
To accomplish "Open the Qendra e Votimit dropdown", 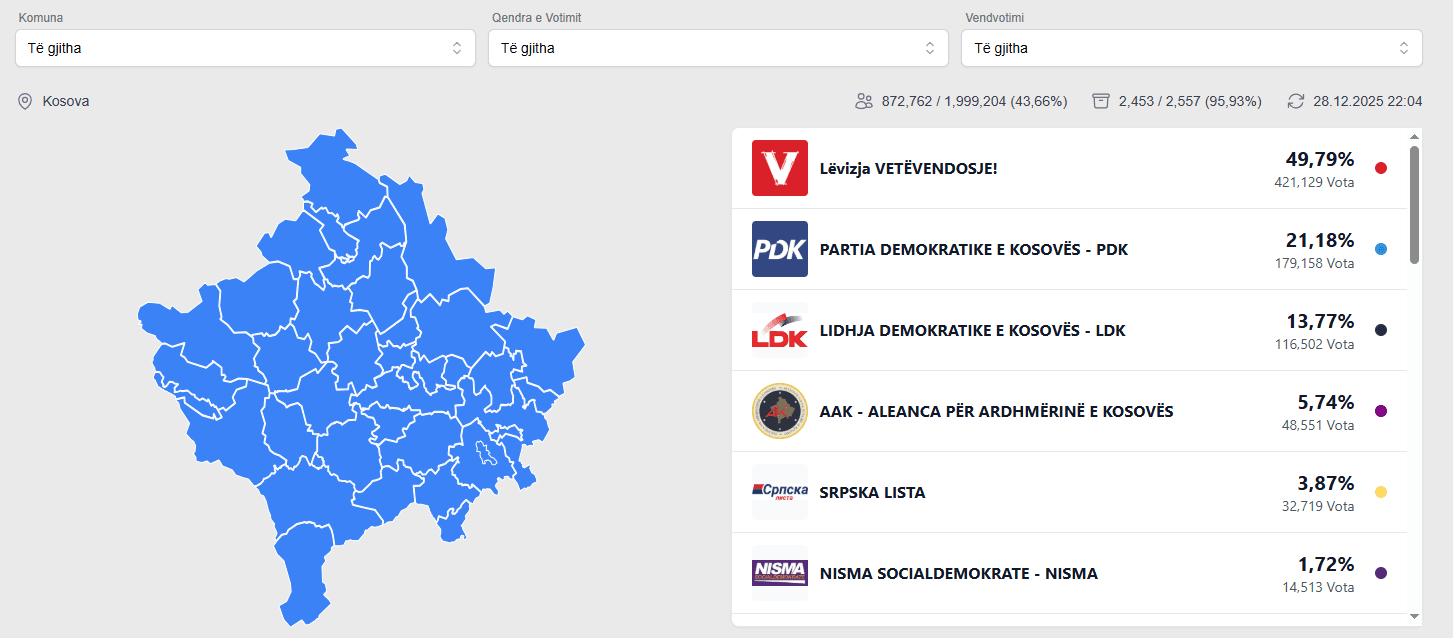I will 718,47.
